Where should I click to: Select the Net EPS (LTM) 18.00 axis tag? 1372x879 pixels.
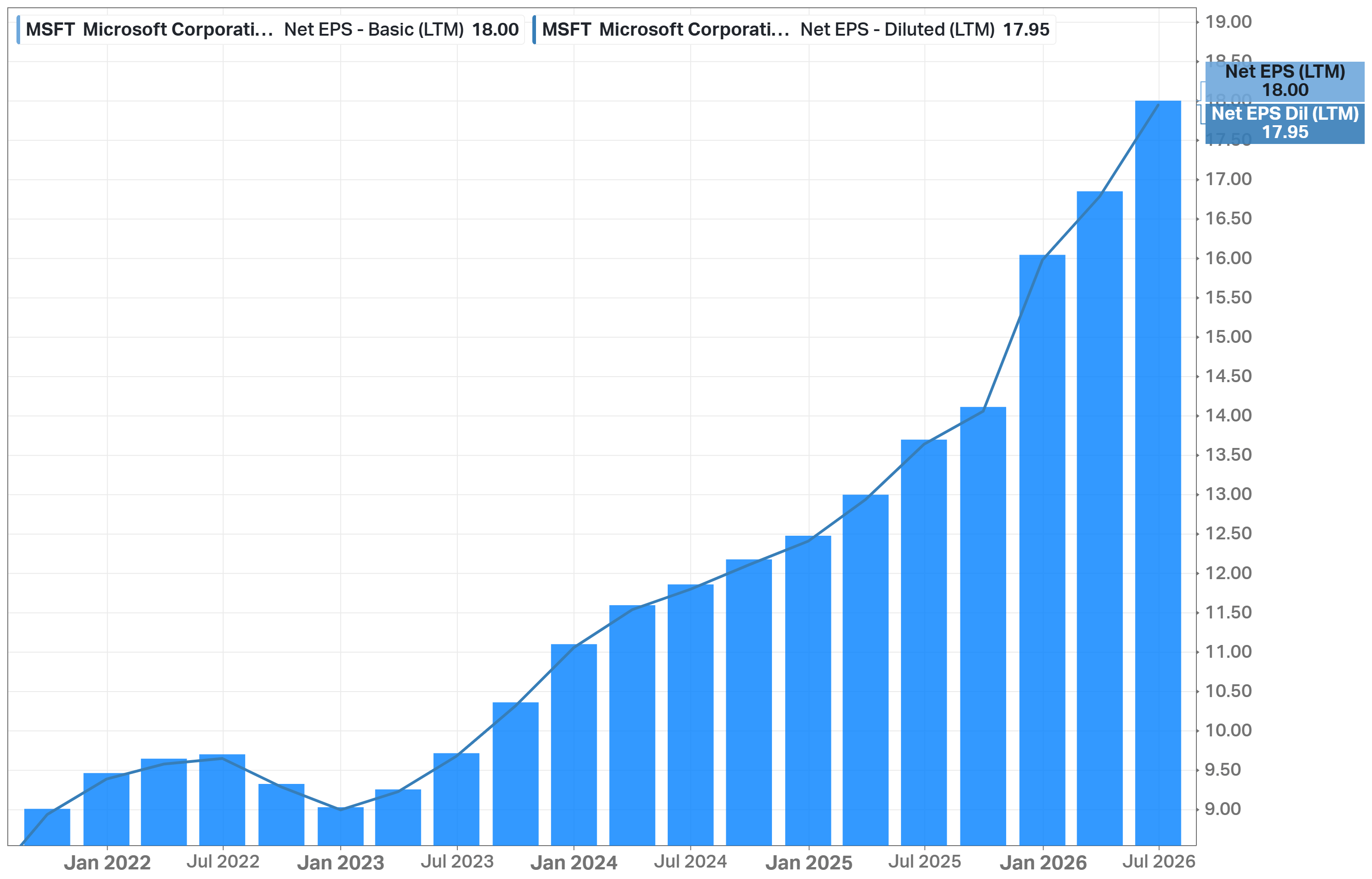click(1285, 81)
